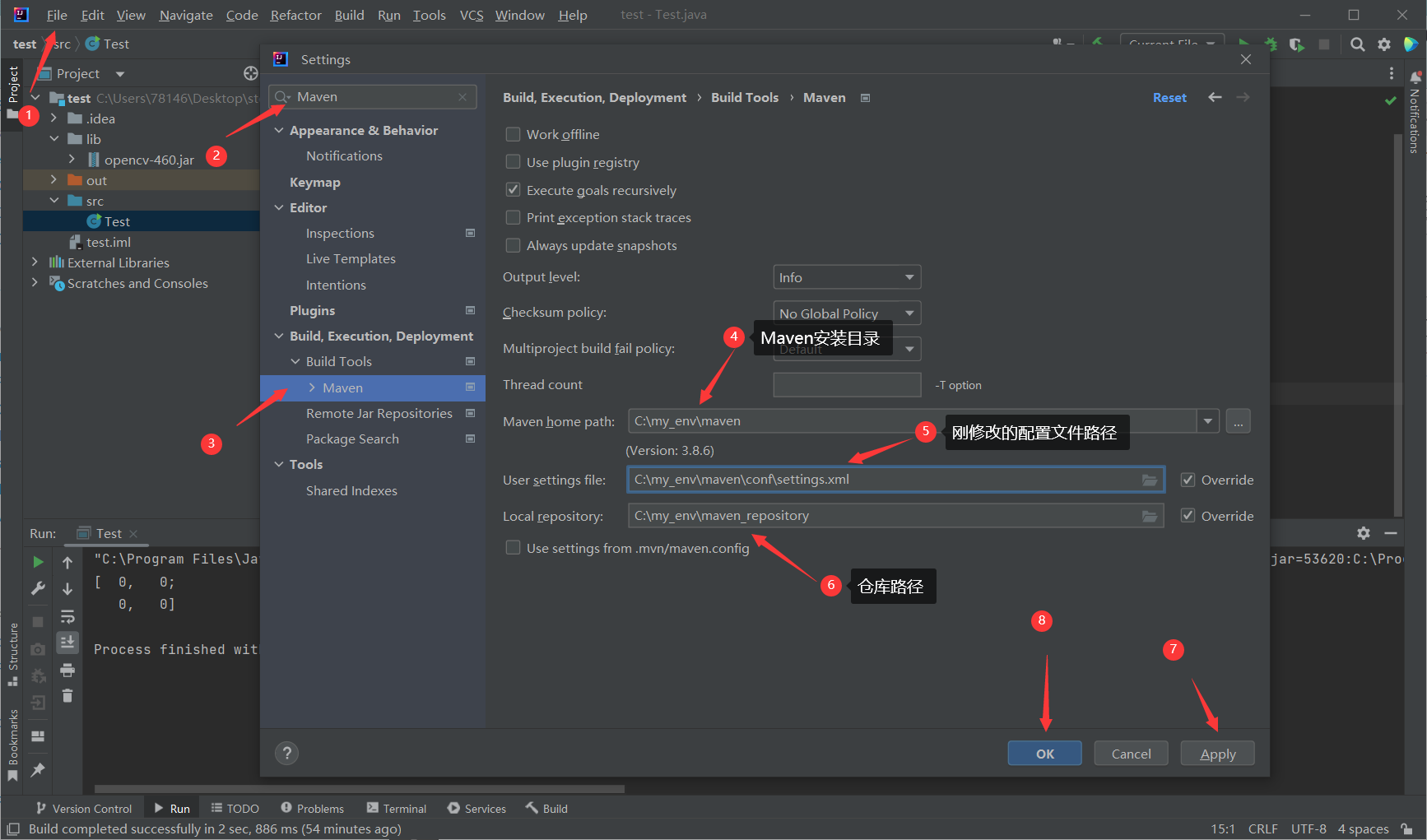Browse for Local repository folder icon
The height and width of the screenshot is (840, 1427).
1150,517
